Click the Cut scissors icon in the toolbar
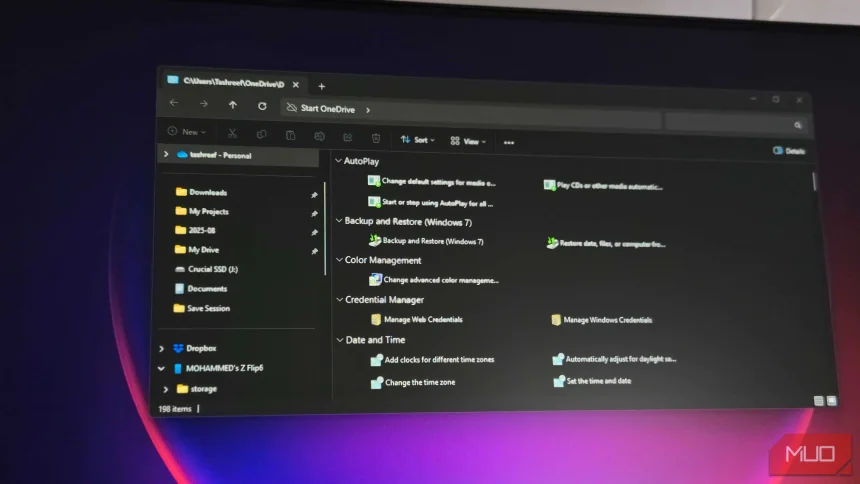Screen dimensions: 860x484 click(232, 134)
